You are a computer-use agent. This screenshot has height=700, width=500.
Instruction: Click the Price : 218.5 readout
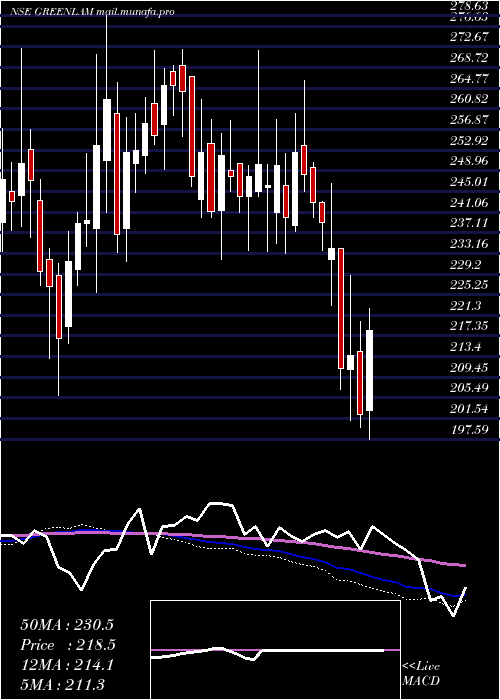(x=68, y=645)
